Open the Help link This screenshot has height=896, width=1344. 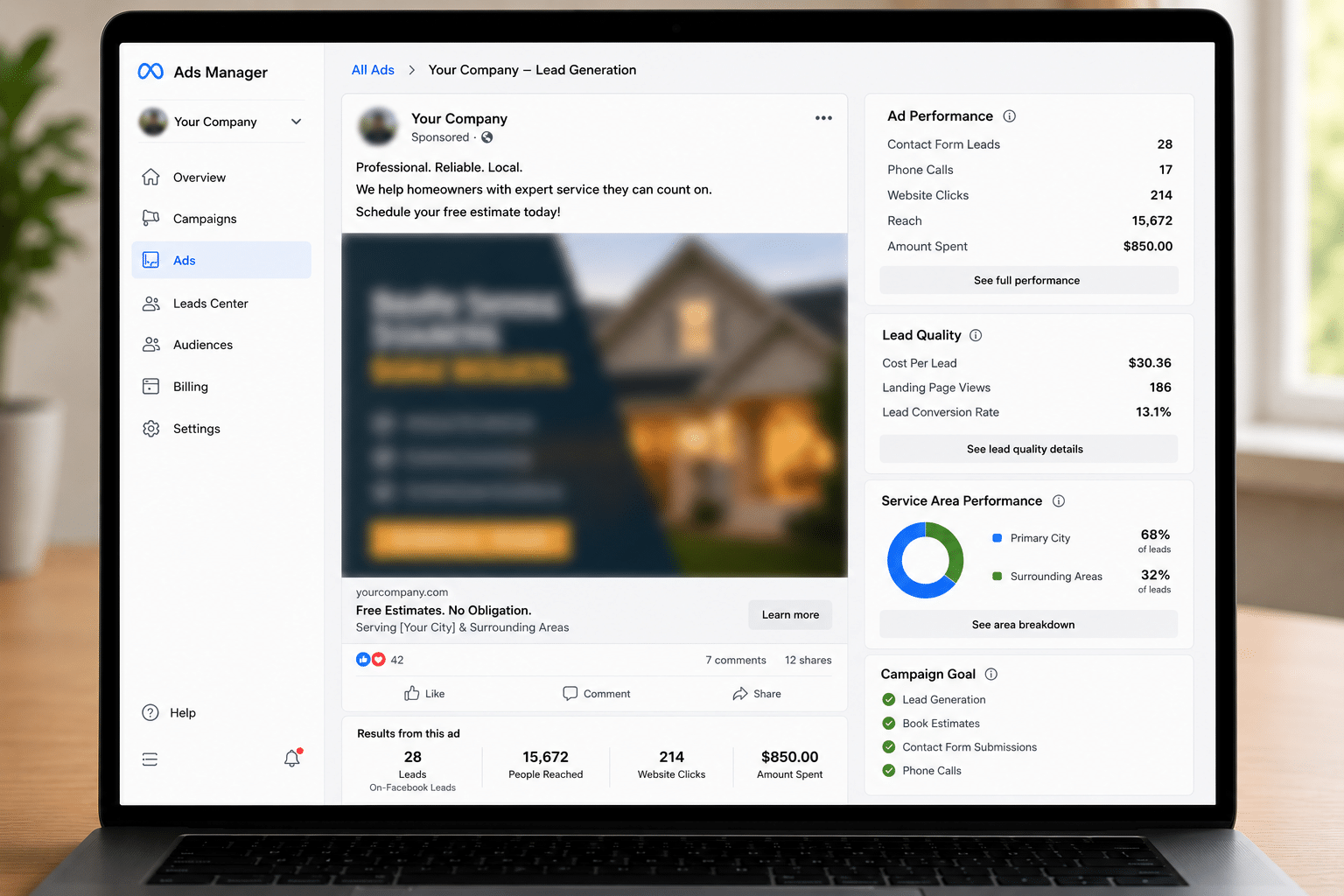[183, 713]
